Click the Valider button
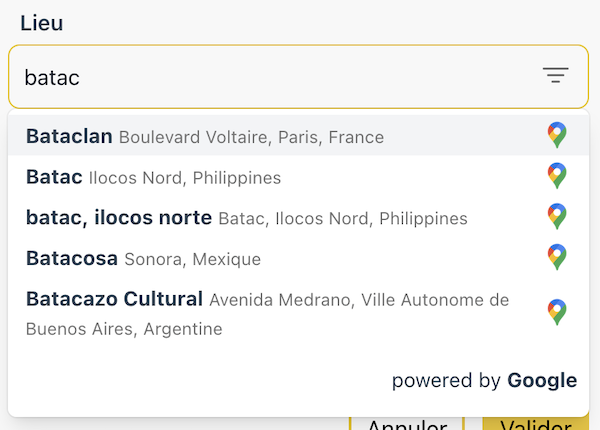The width and height of the screenshot is (600, 430). coord(535,423)
